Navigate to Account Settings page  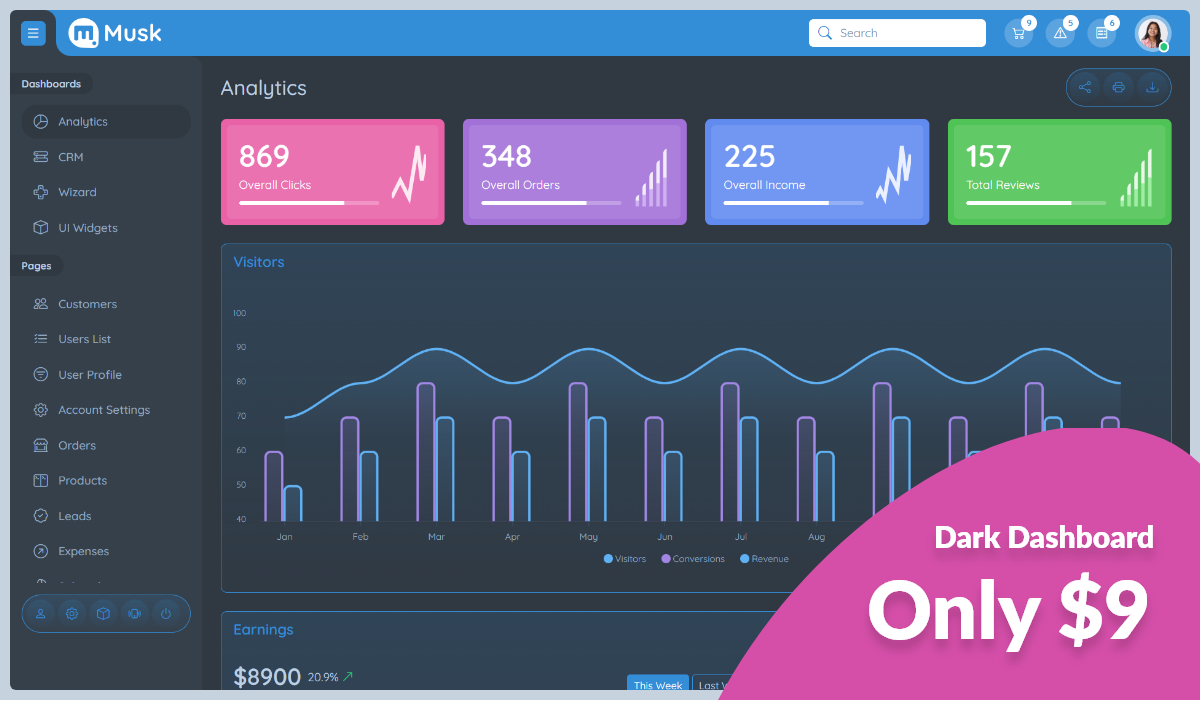(103, 409)
